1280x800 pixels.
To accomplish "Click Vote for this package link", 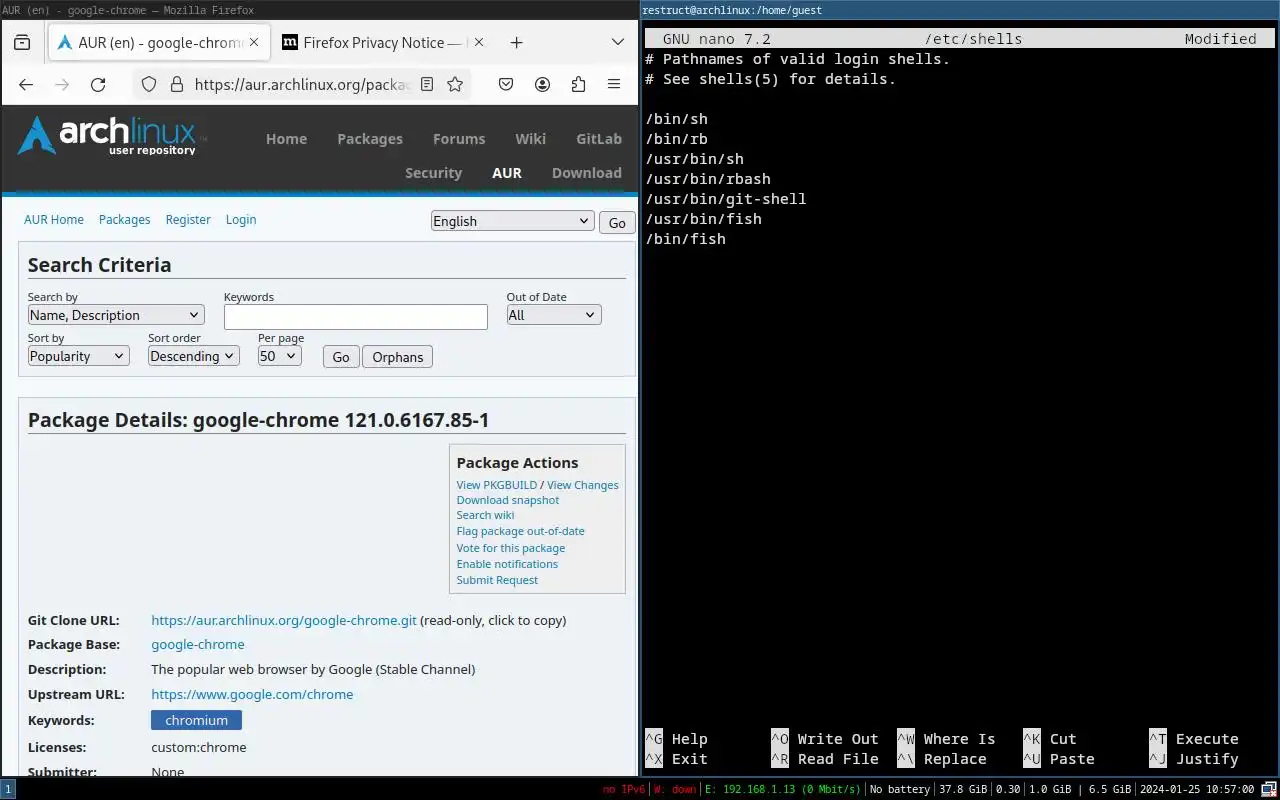I will pos(511,548).
